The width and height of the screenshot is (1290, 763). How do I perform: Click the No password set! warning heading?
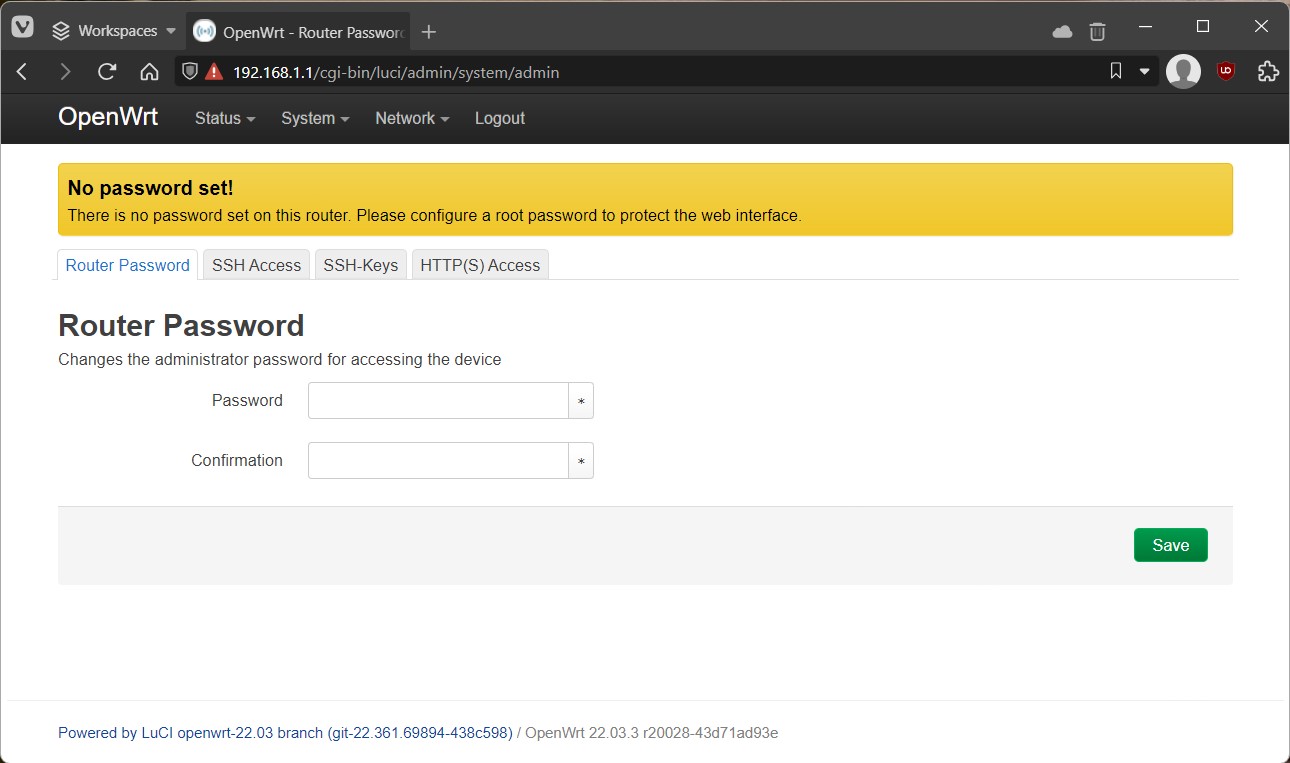pos(150,188)
